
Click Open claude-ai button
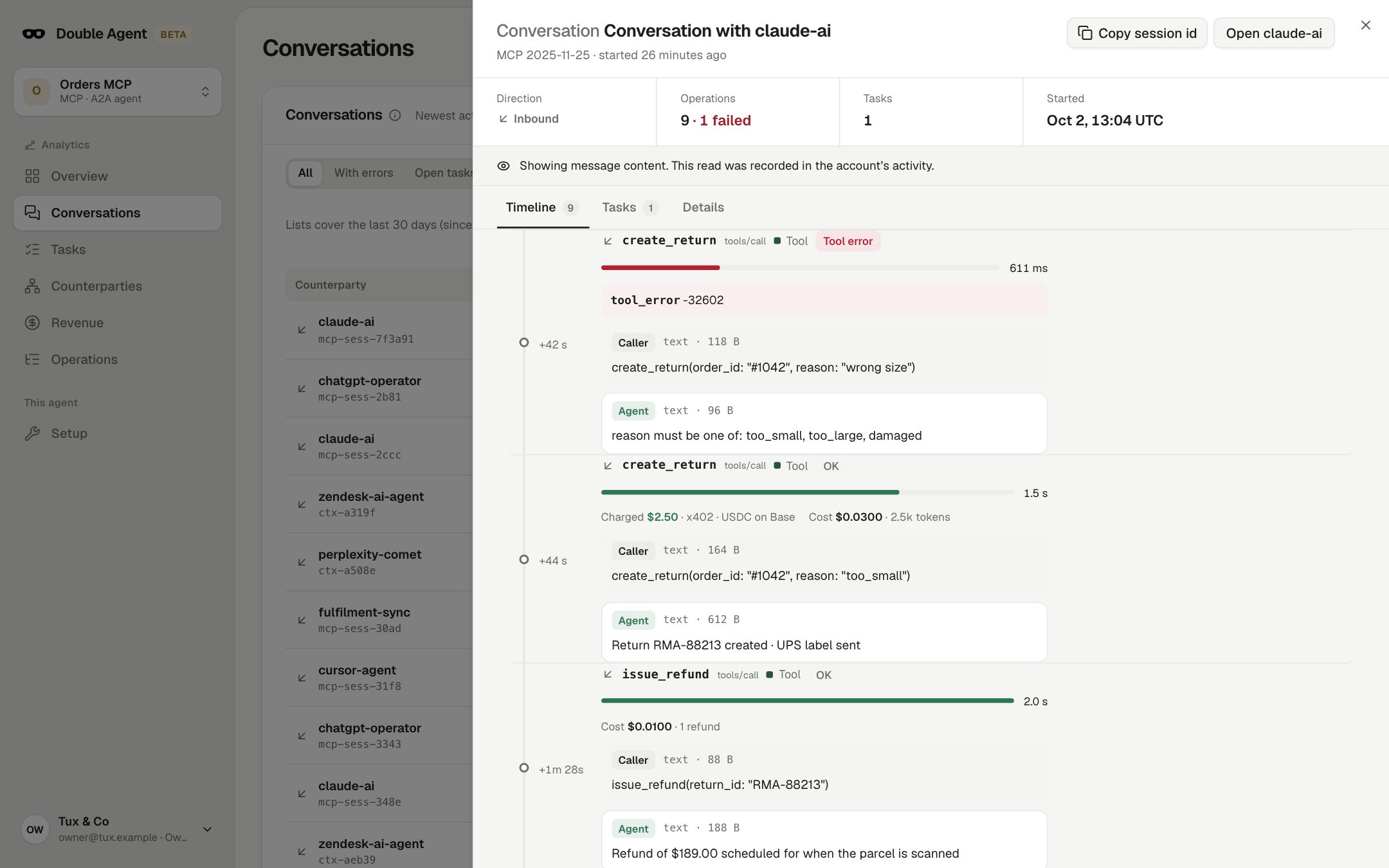(1274, 33)
